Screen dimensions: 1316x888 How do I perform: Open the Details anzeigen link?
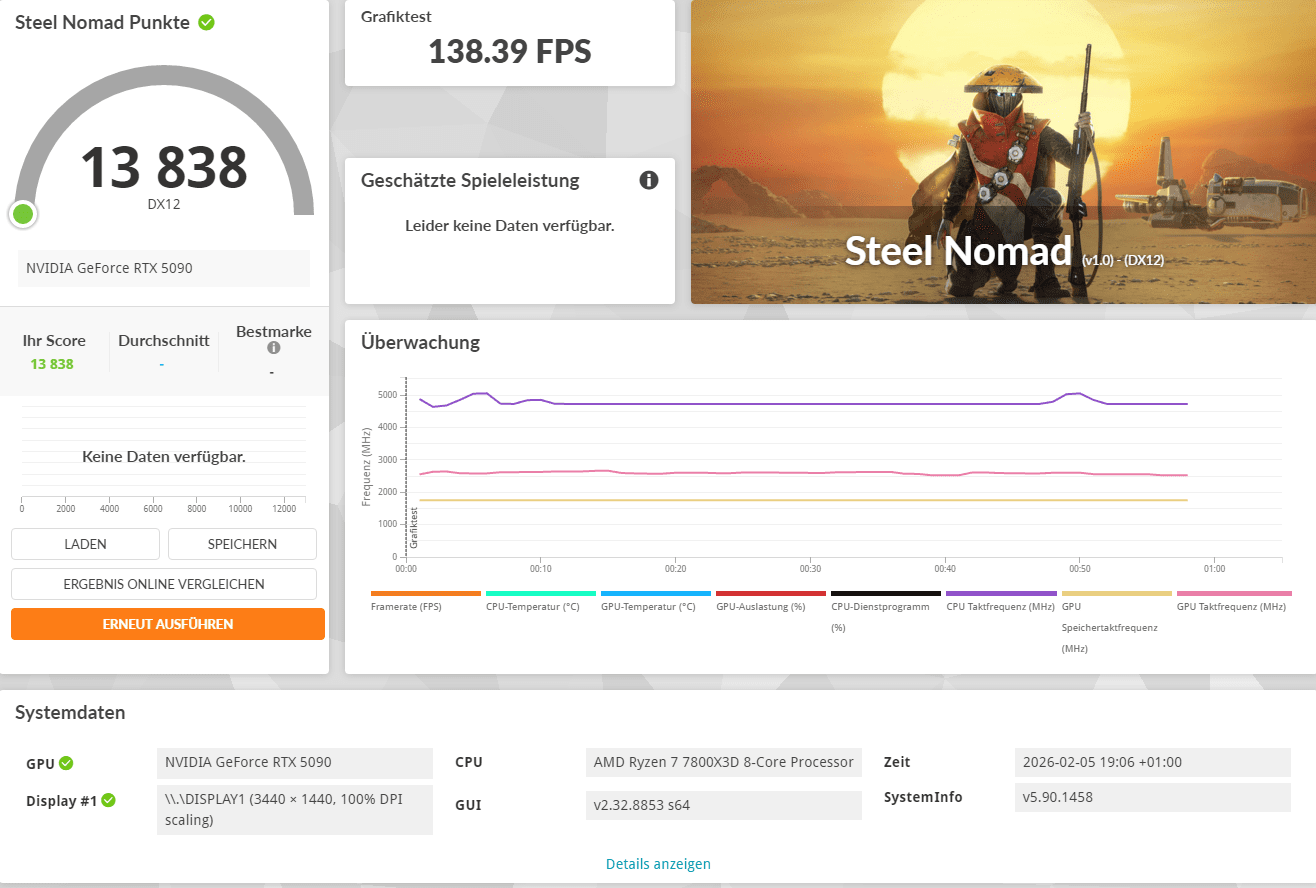pyautogui.click(x=658, y=864)
